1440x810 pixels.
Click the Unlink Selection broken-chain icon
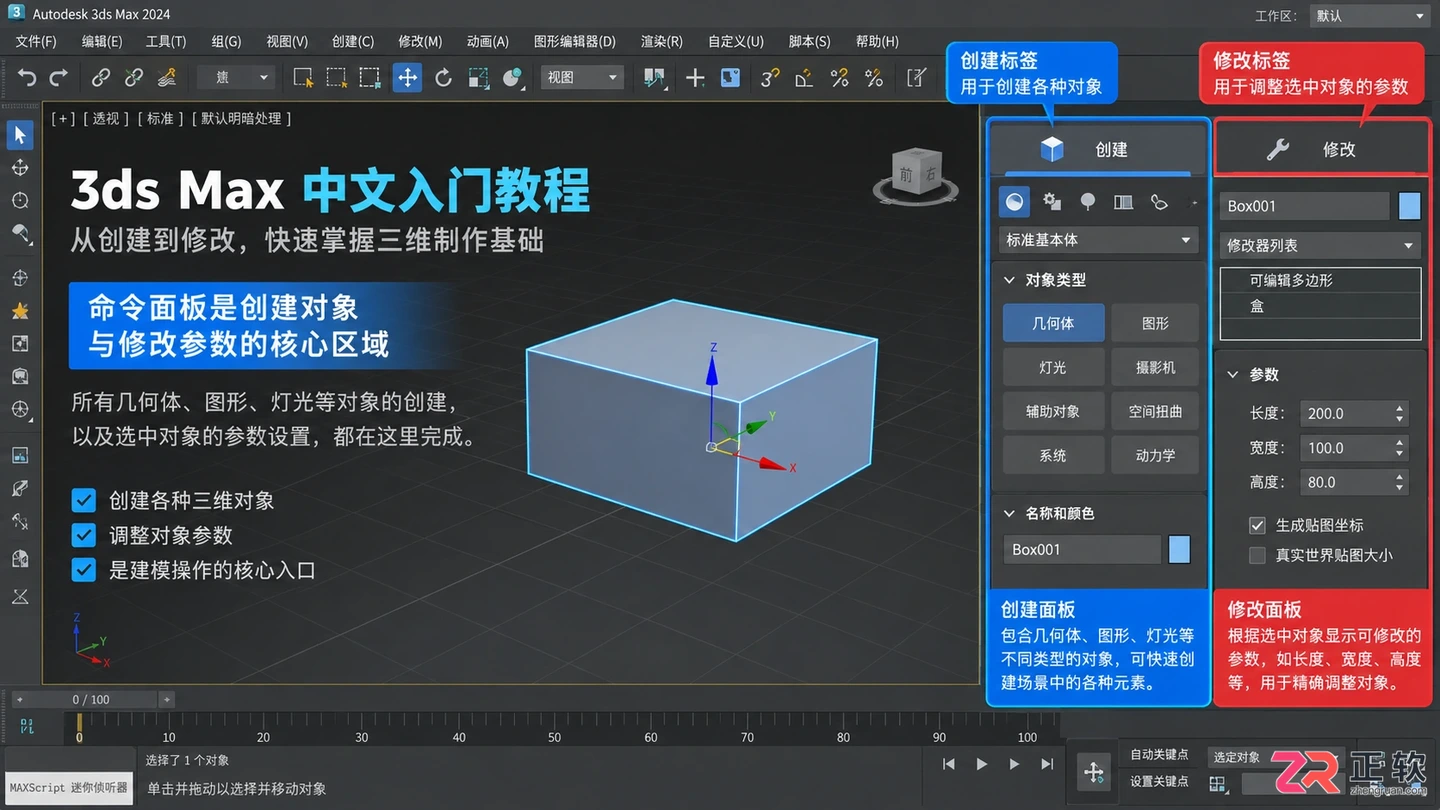[134, 77]
